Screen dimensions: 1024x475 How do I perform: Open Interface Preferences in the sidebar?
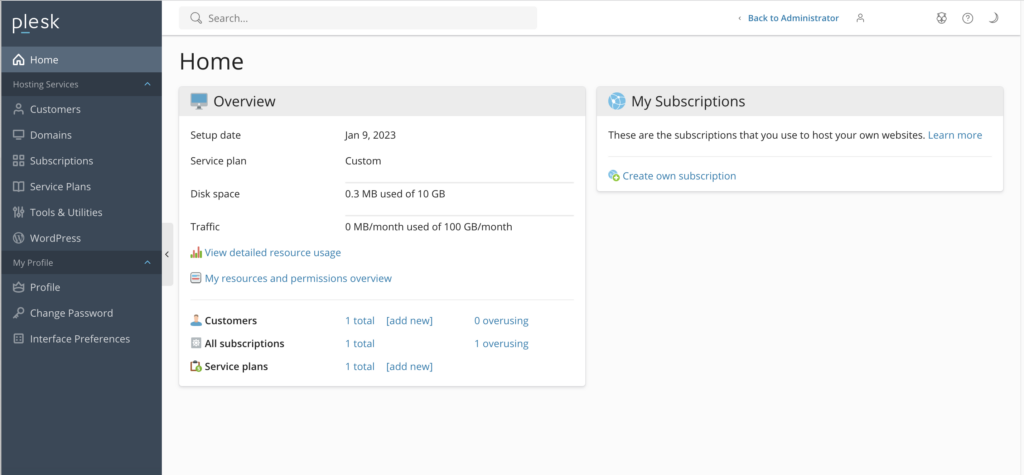(81, 338)
